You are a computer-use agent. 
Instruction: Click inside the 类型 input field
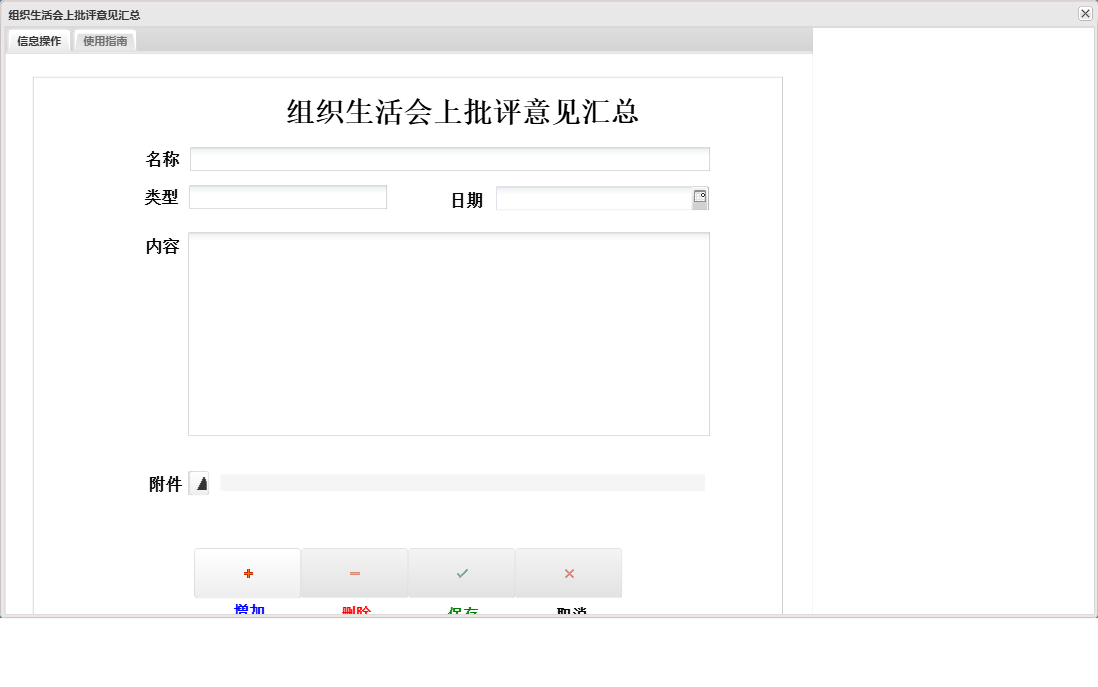(x=288, y=196)
